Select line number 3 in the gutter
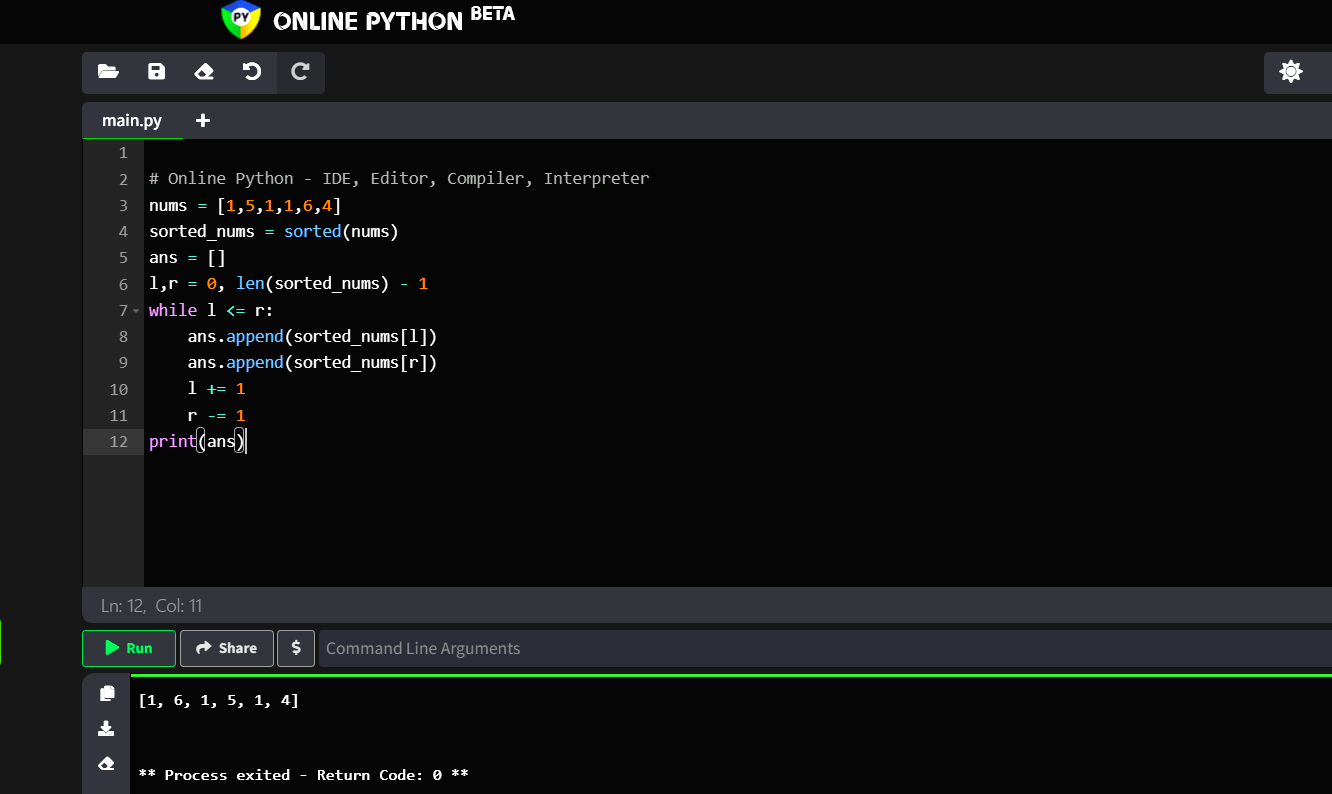The width and height of the screenshot is (1332, 794). tap(123, 205)
